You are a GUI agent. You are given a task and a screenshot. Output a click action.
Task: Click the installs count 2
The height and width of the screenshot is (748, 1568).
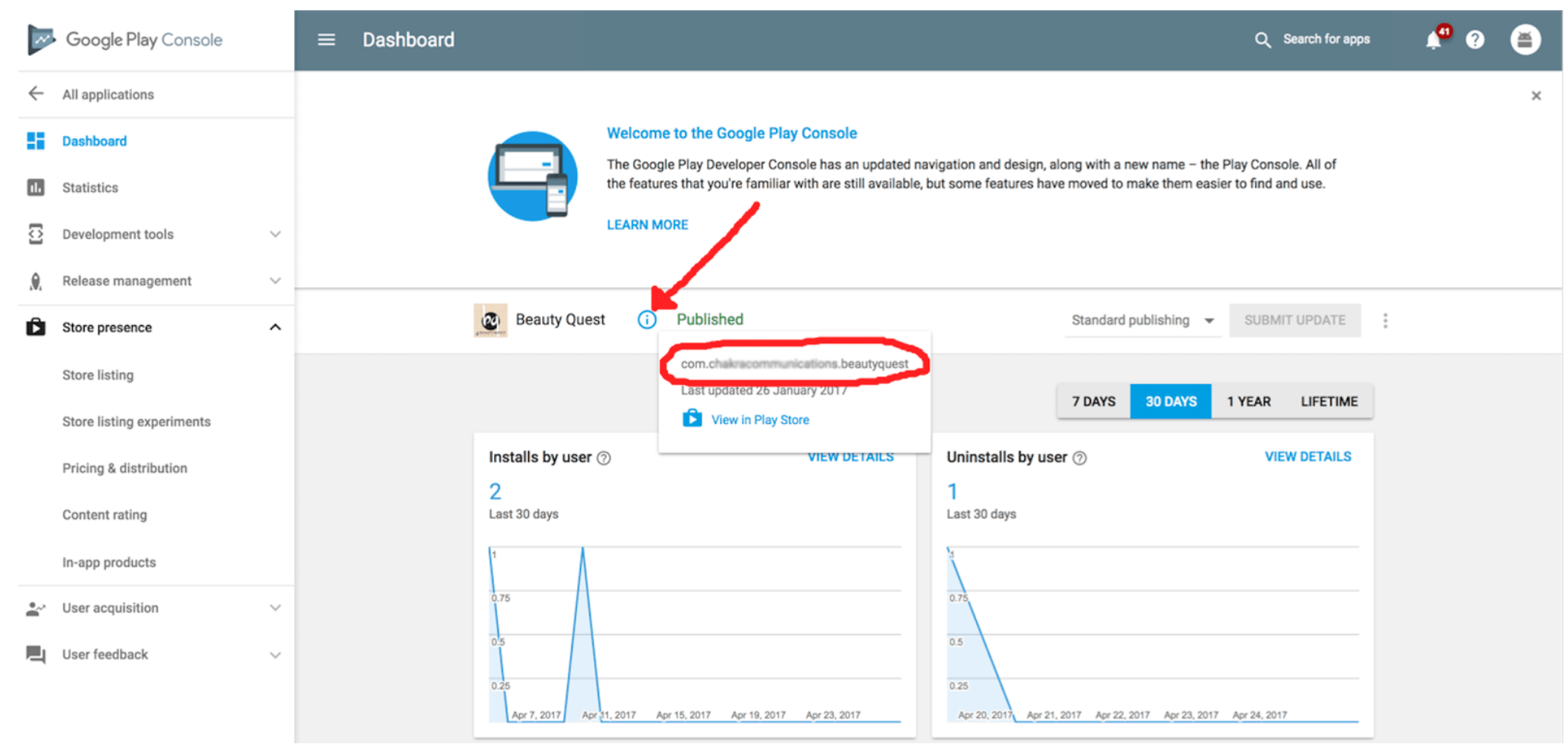pos(495,492)
